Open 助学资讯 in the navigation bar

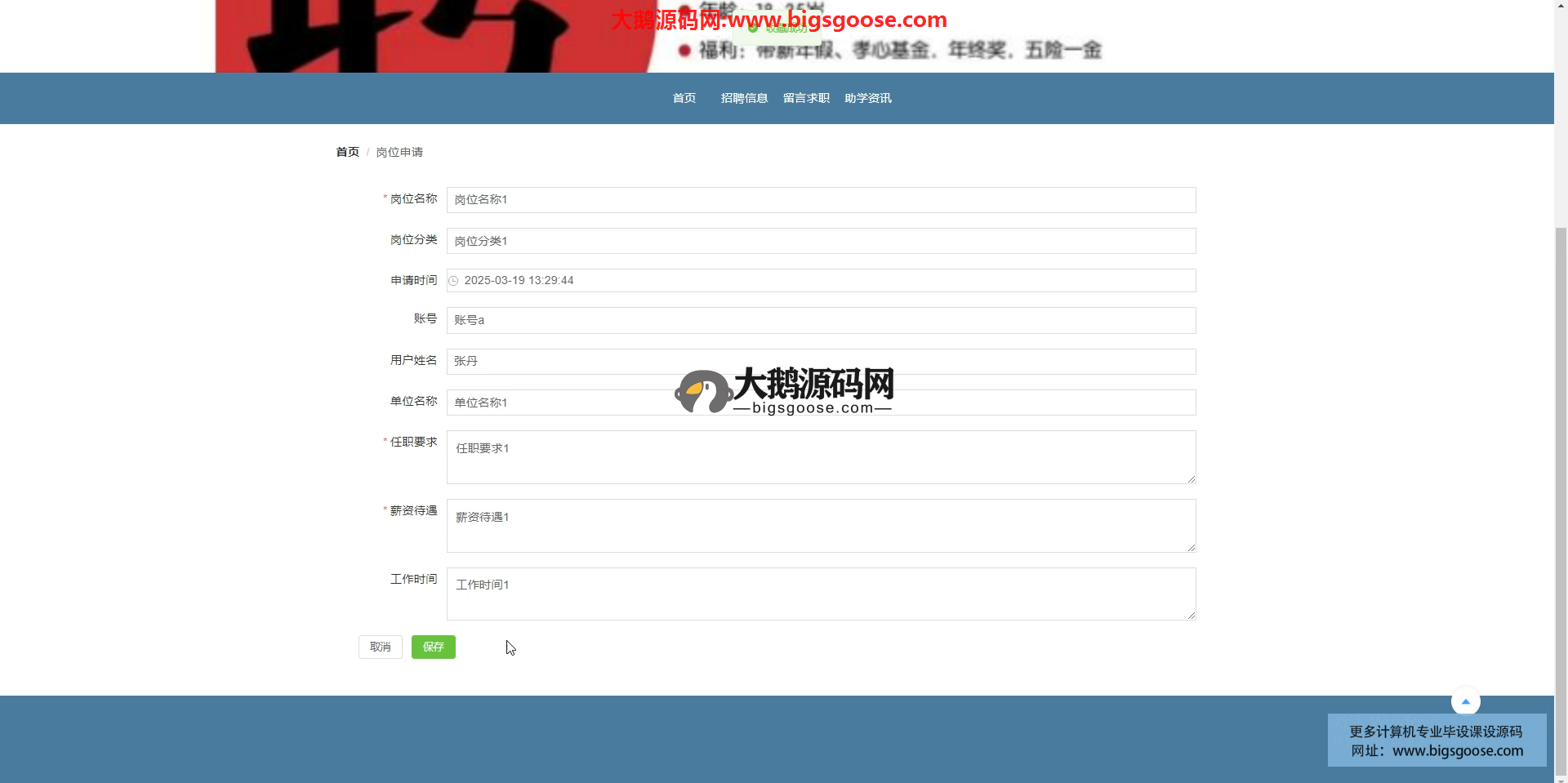[867, 98]
